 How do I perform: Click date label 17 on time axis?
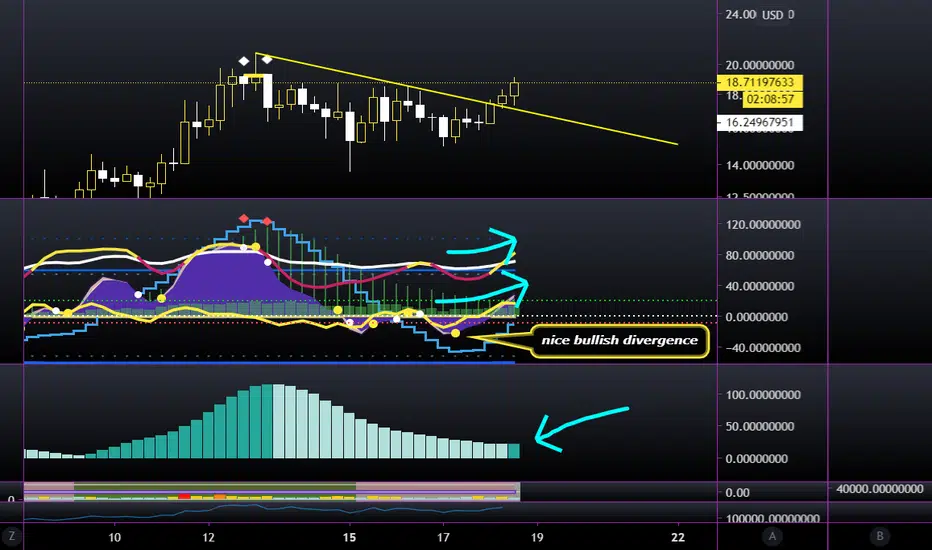(443, 538)
